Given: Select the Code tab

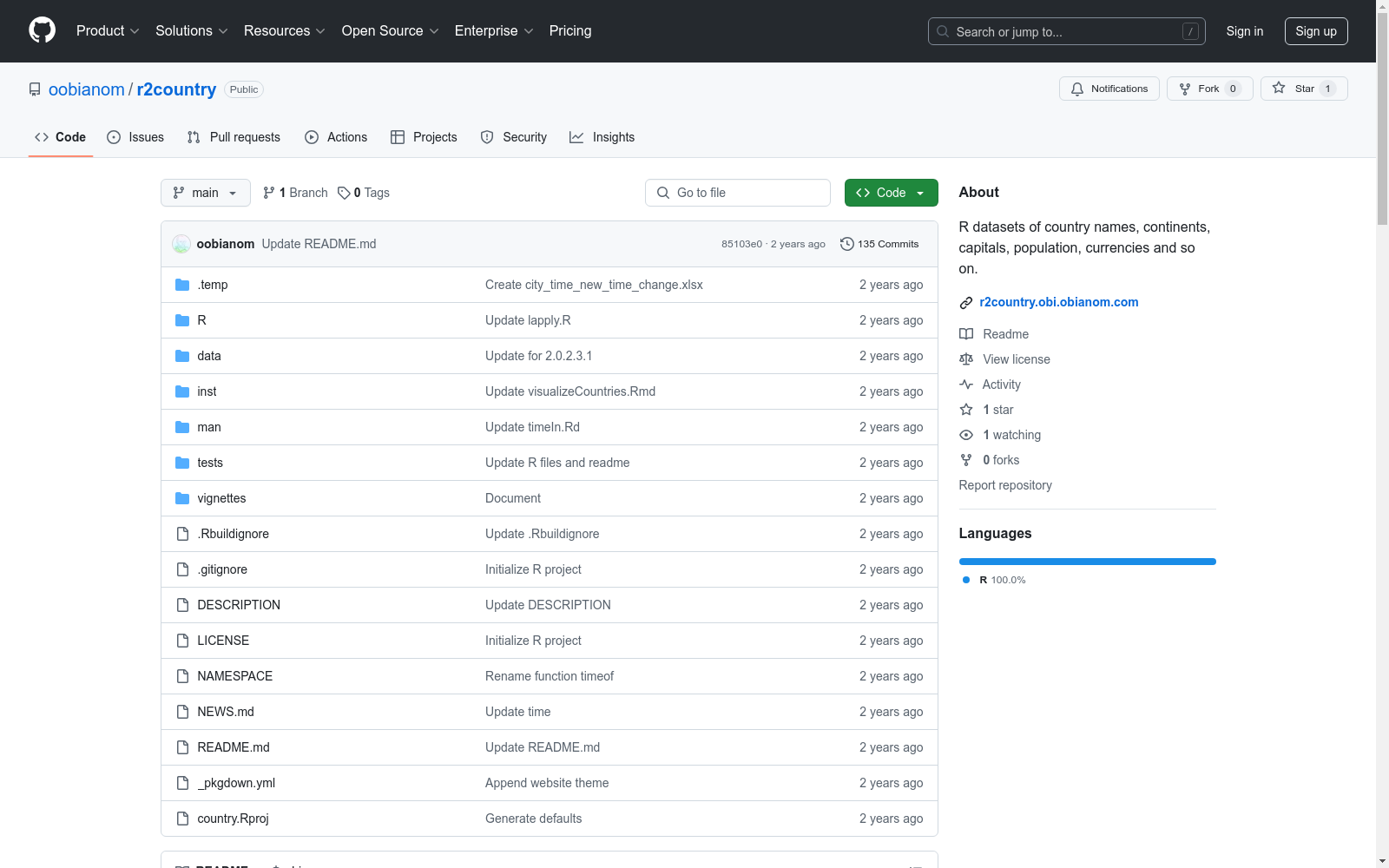Looking at the screenshot, I should pyautogui.click(x=60, y=137).
